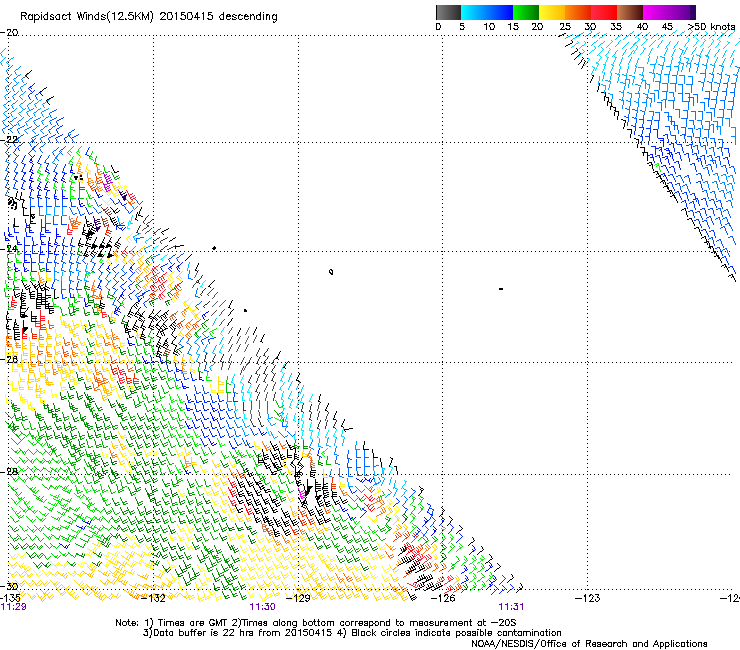Viewport: 740px width, 650px height.
Task: Click the latitude label '-22'
Action: click(x=10, y=140)
